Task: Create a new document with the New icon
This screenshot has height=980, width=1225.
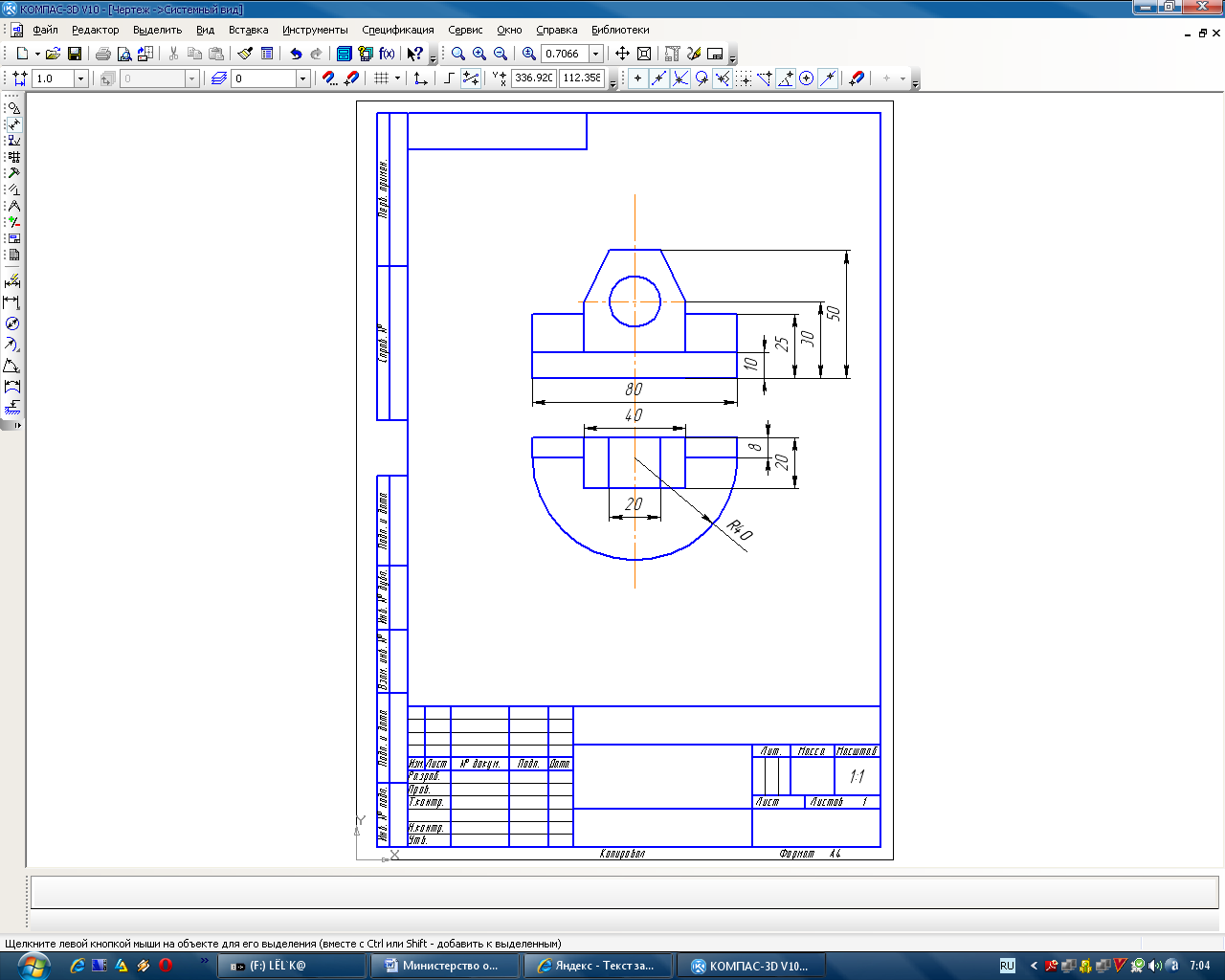Action: pos(22,54)
